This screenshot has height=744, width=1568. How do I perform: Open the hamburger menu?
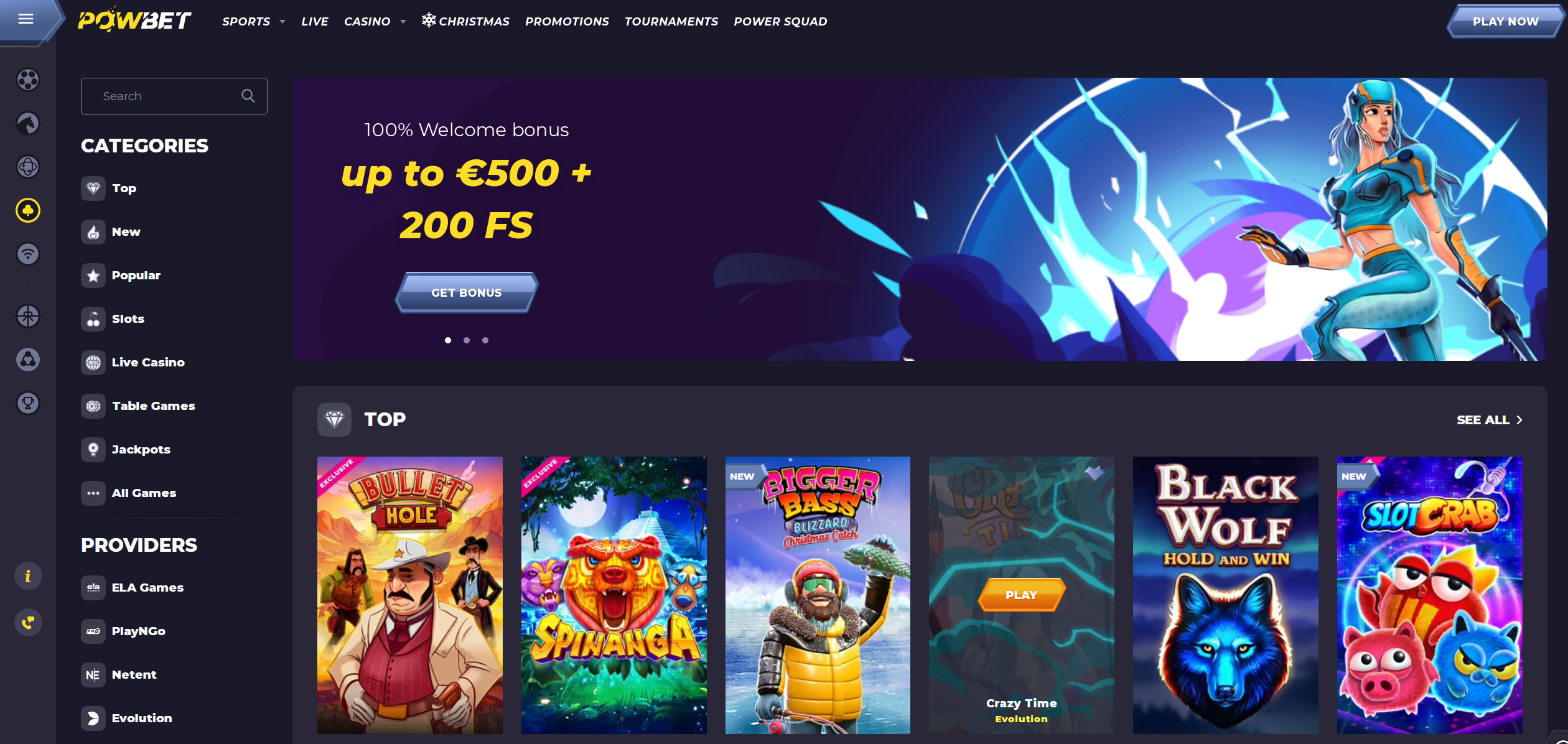pos(26,19)
